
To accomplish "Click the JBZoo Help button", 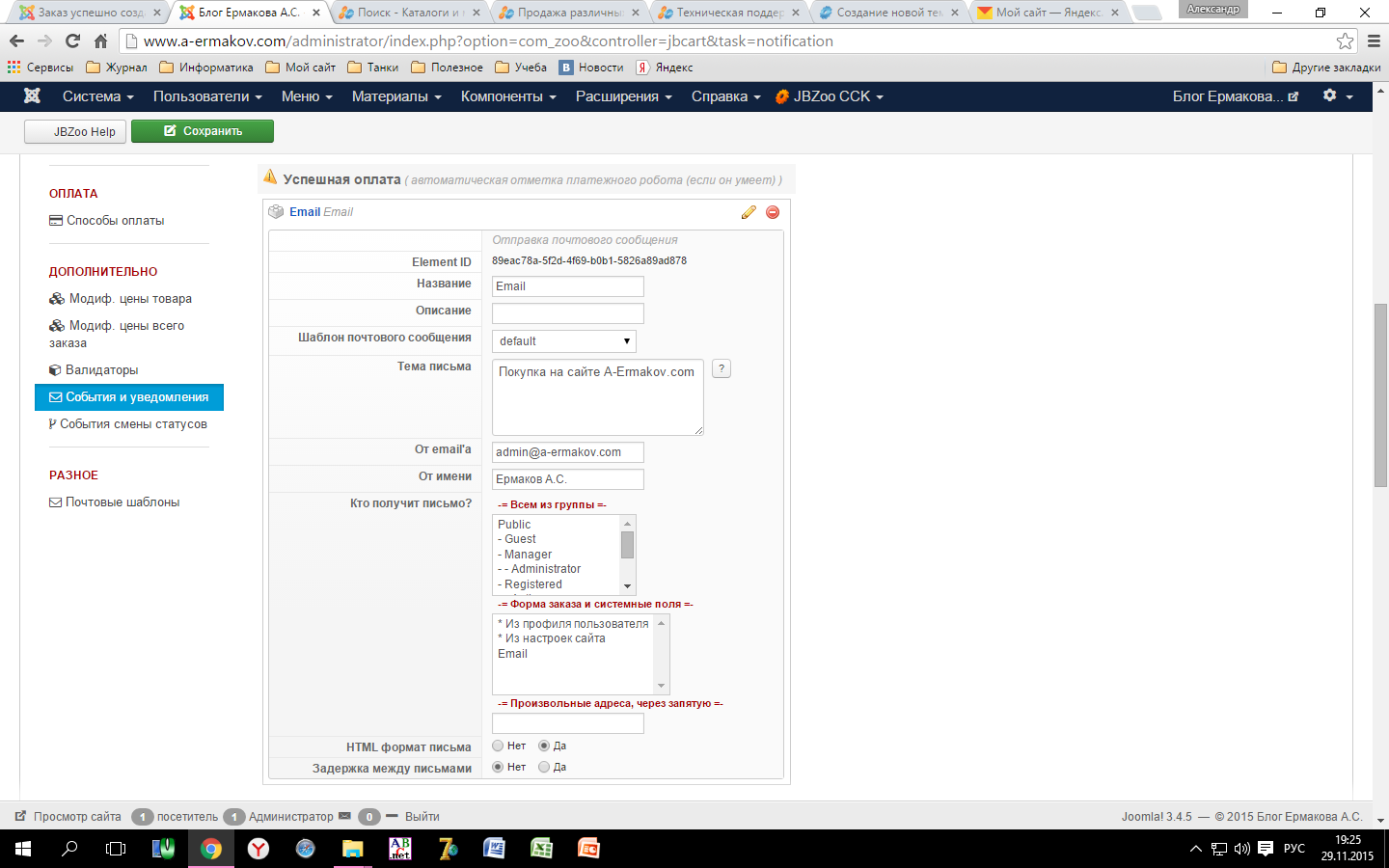I will tap(75, 132).
